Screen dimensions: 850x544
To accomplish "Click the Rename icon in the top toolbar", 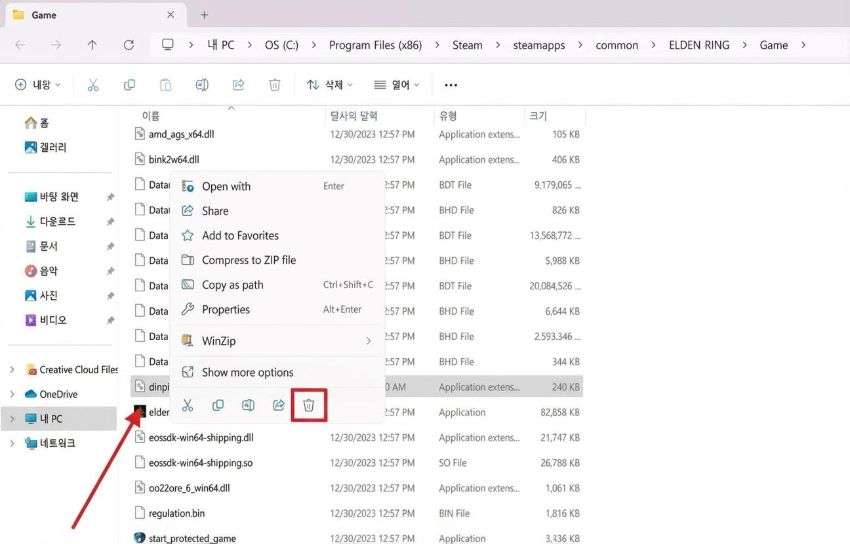I will point(202,85).
